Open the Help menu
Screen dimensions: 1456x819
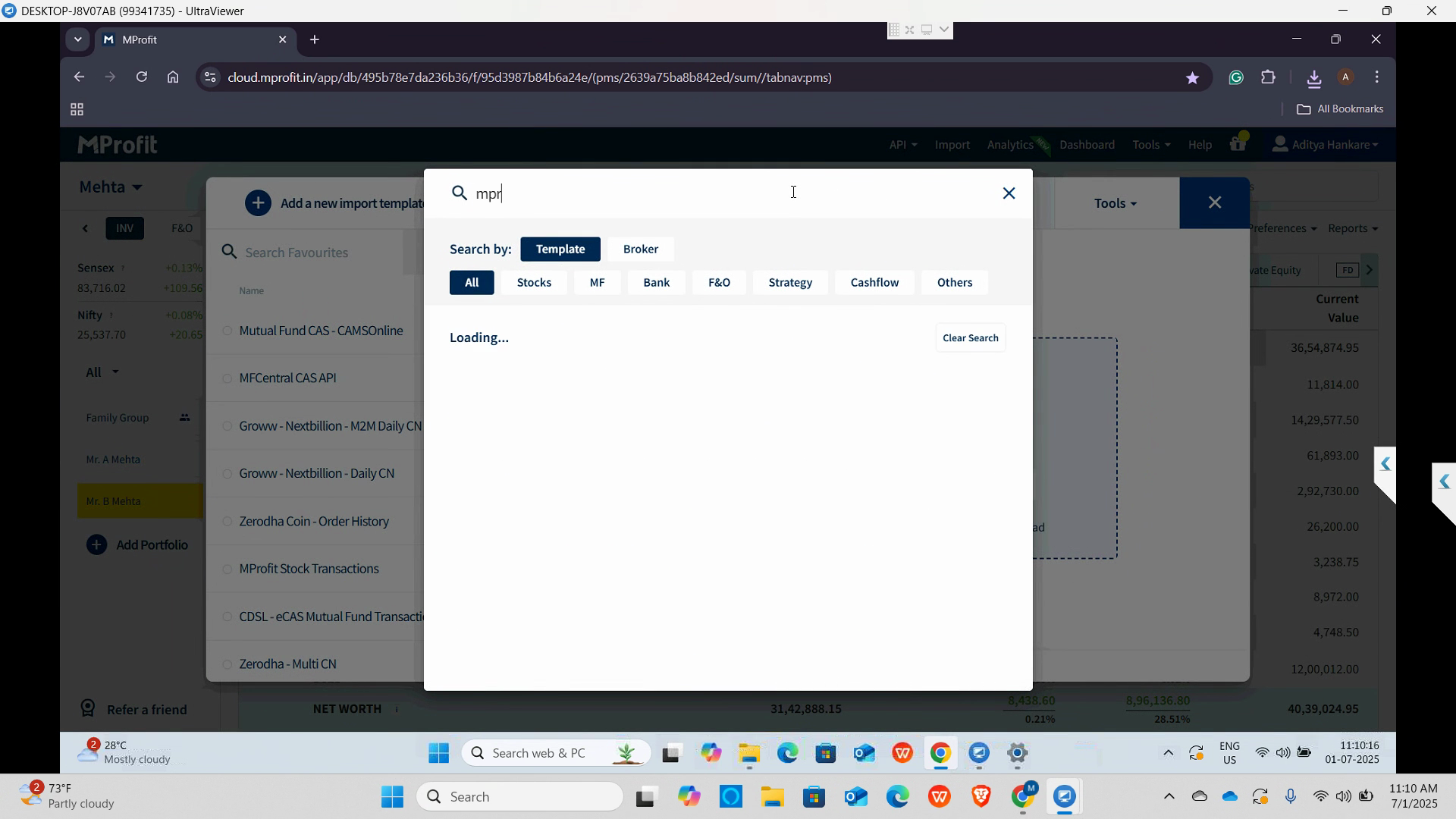[1200, 145]
